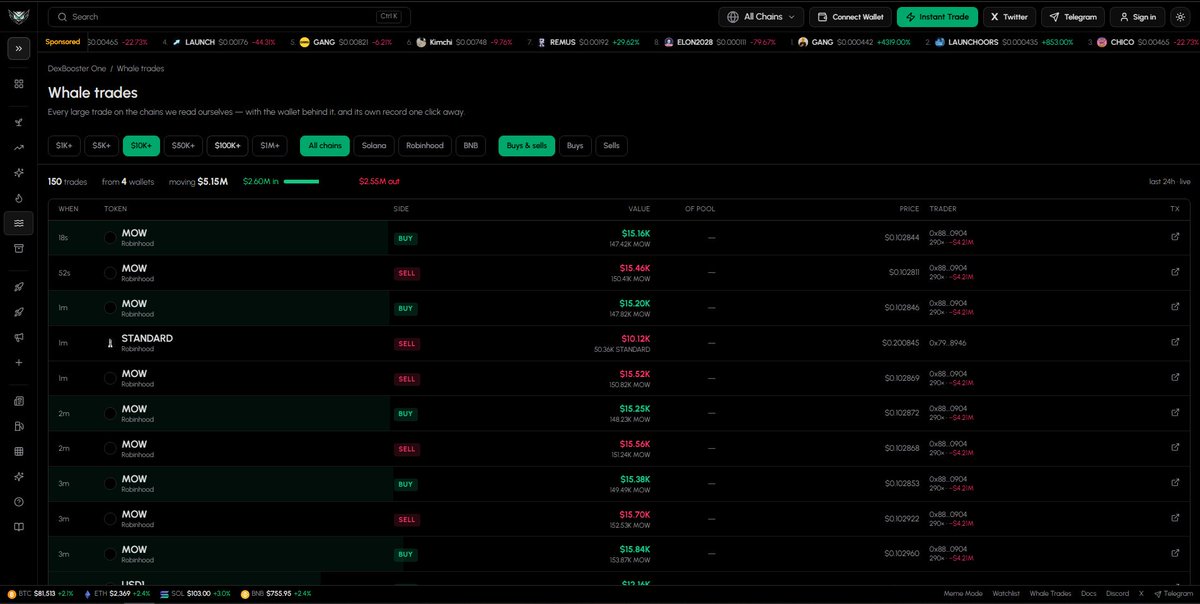Select the $1M+ size filter
The height and width of the screenshot is (604, 1200).
[270, 146]
